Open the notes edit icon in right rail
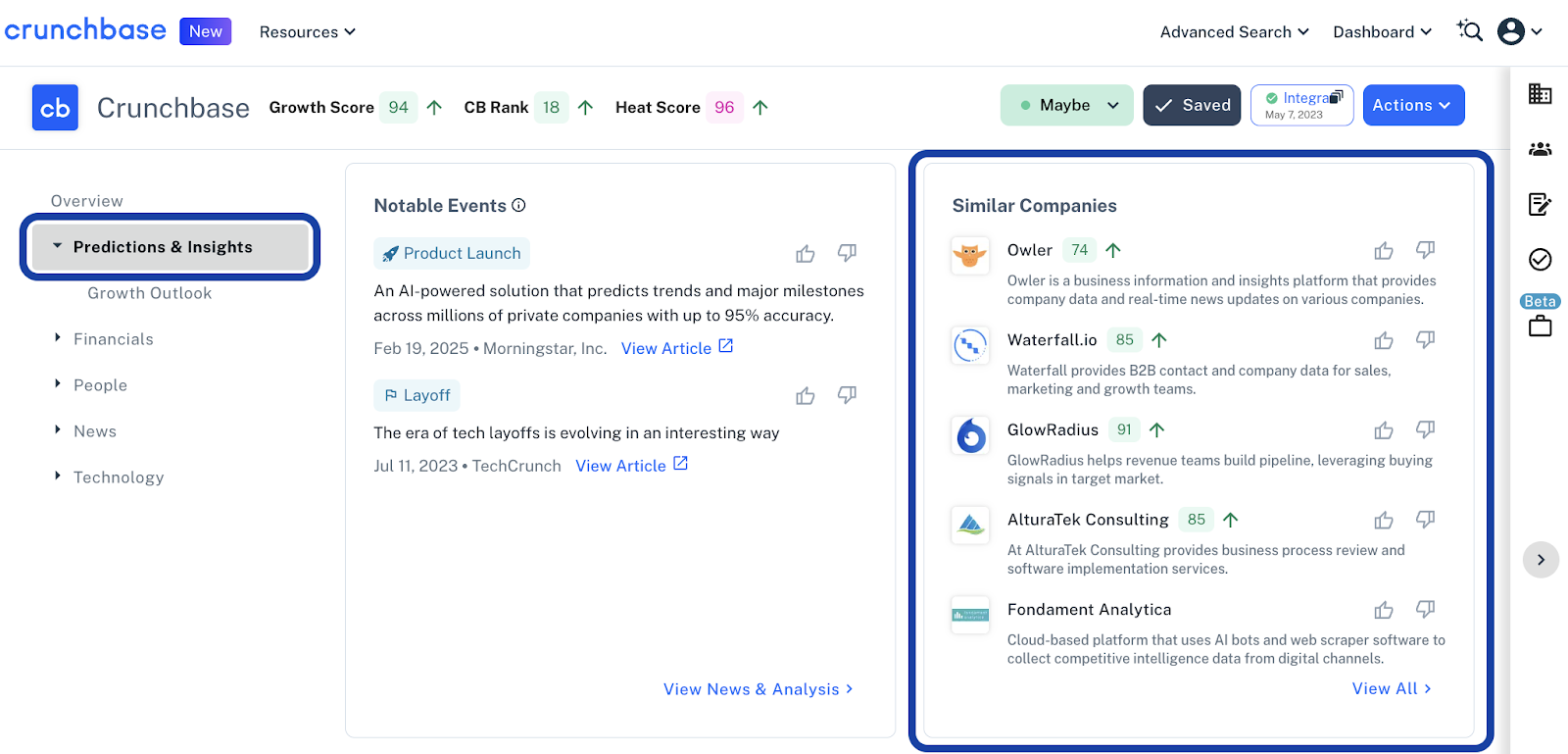Screen dimensions: 1568x754 click(1540, 204)
